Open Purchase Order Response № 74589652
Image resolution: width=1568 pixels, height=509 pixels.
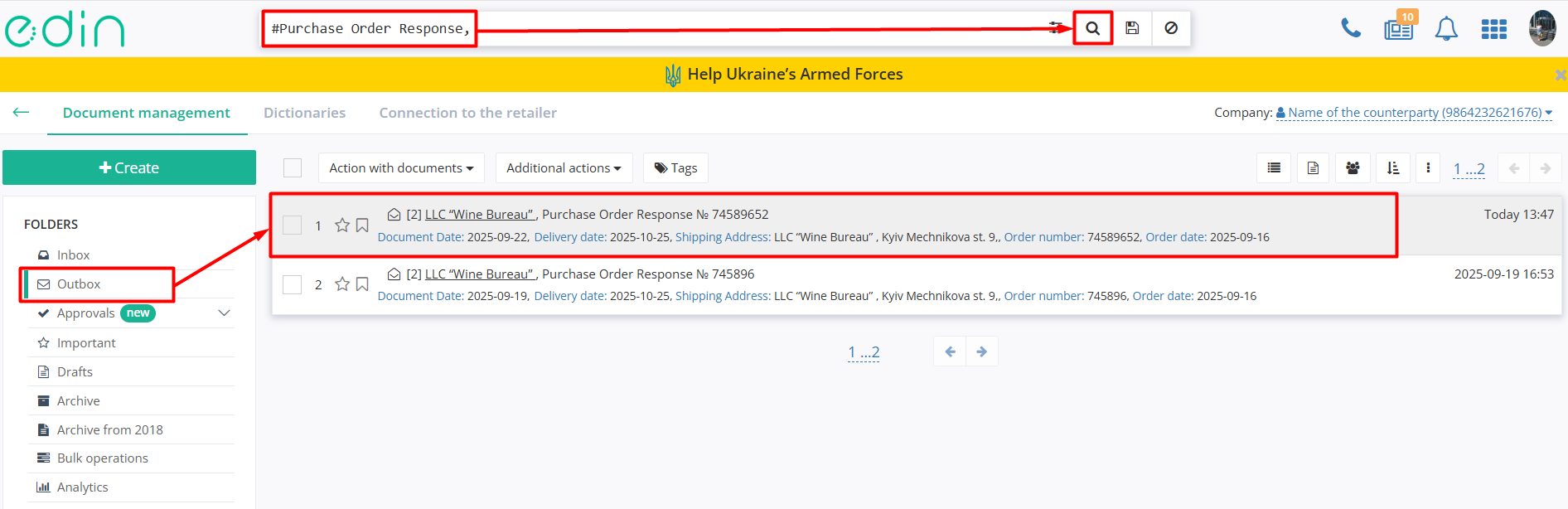coord(655,214)
